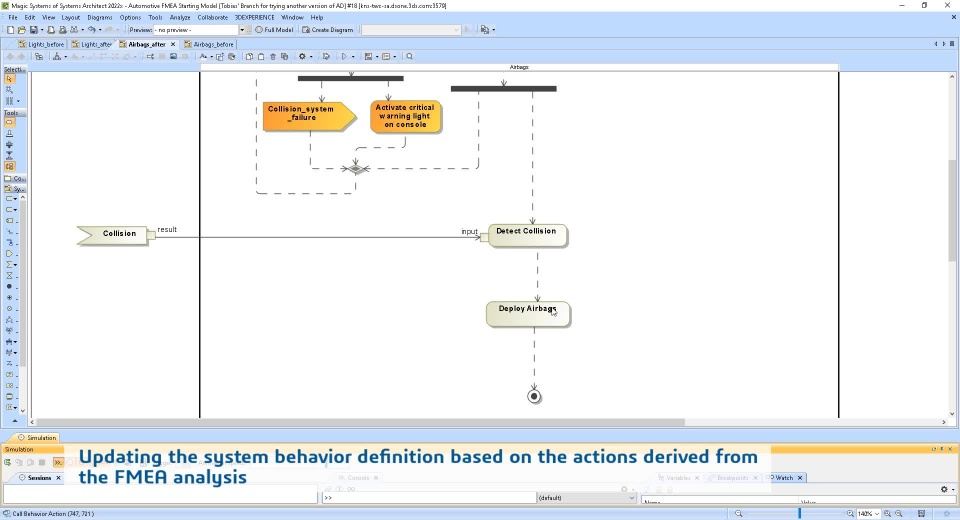This screenshot has height=520, width=960.
Task: Click the zoom out magnifier in status bar
Action: [x=738, y=513]
